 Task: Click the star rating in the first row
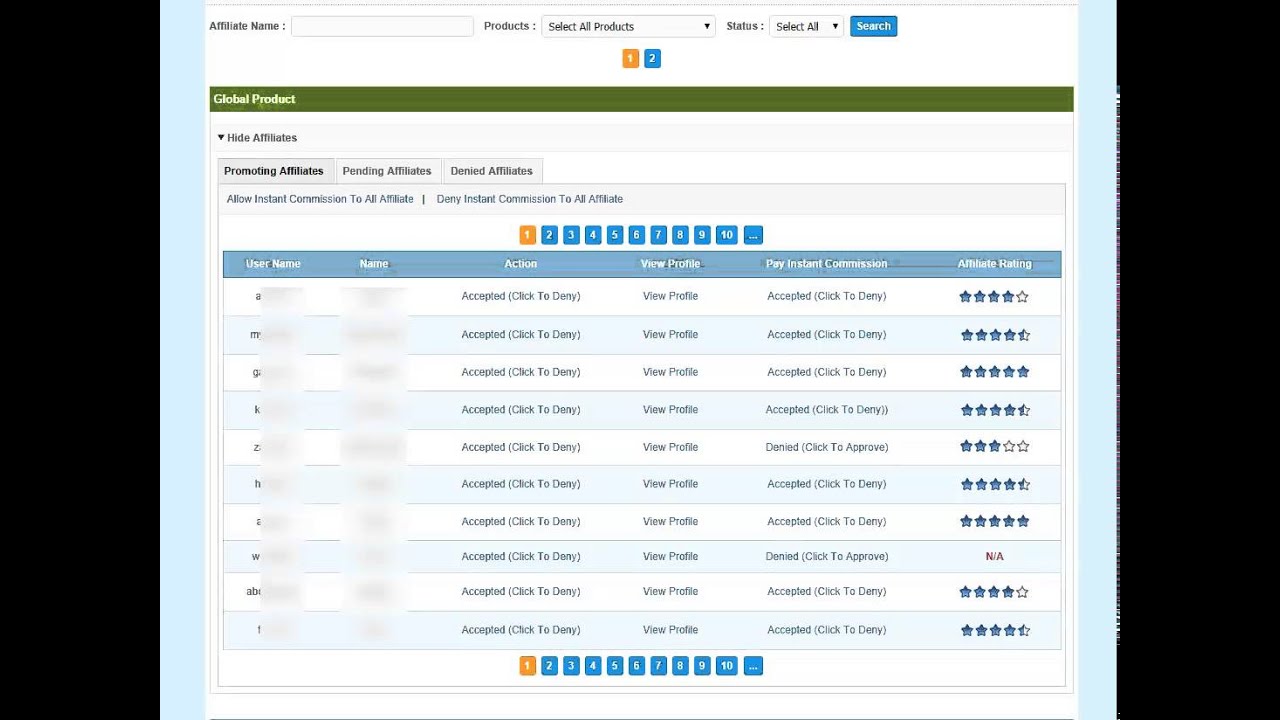coord(994,297)
